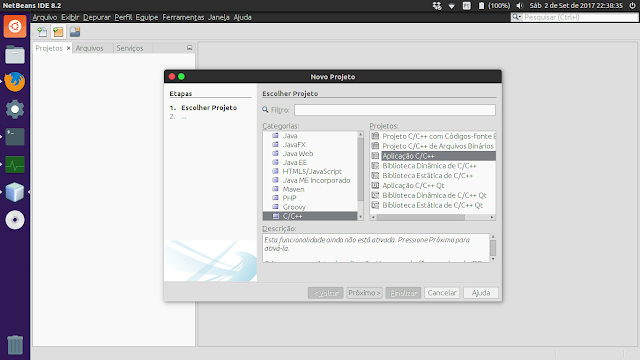Click the Open Project toolbar icon
The height and width of the screenshot is (360, 640).
75,32
